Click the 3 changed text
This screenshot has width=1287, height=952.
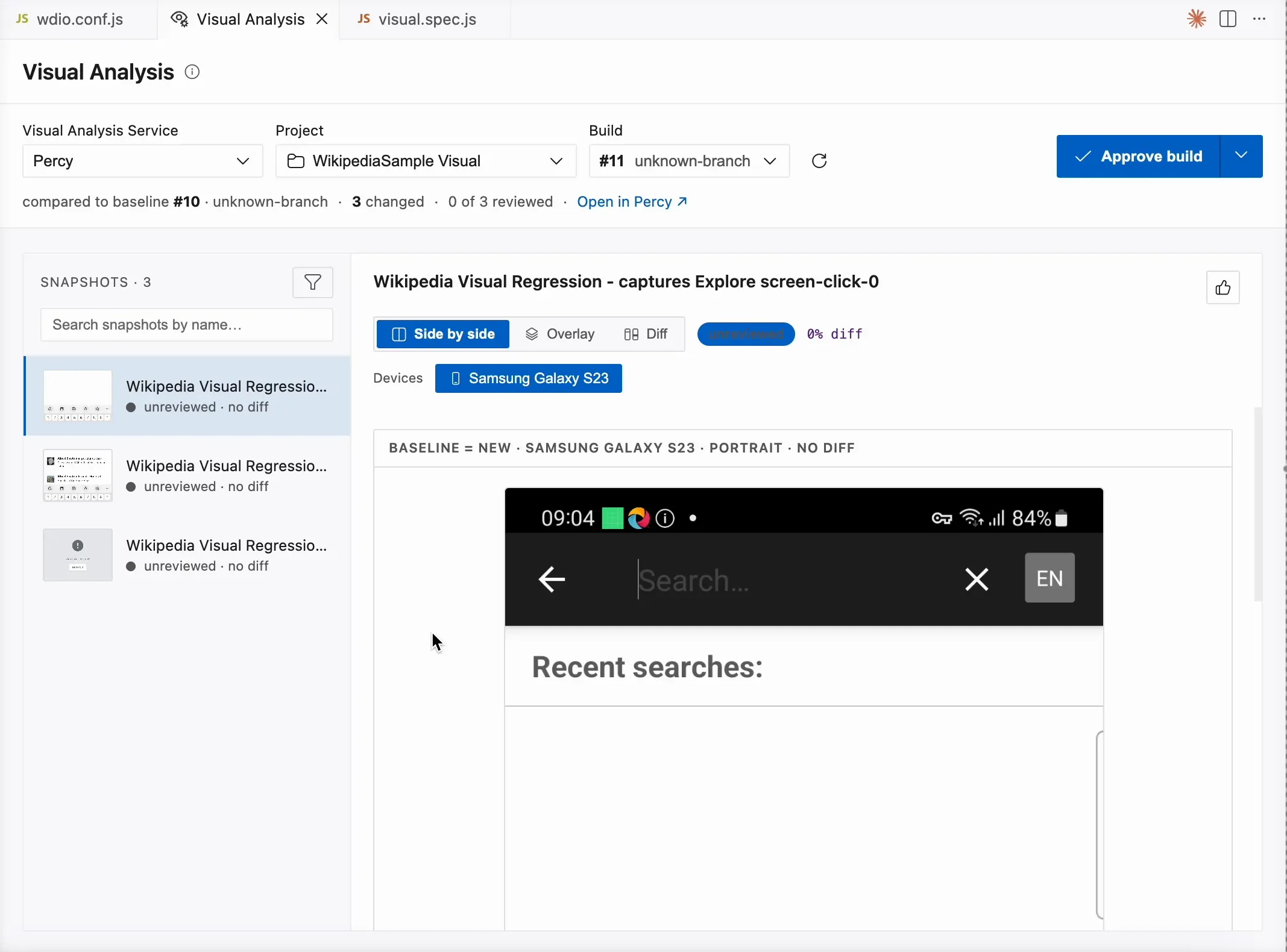[x=388, y=202]
